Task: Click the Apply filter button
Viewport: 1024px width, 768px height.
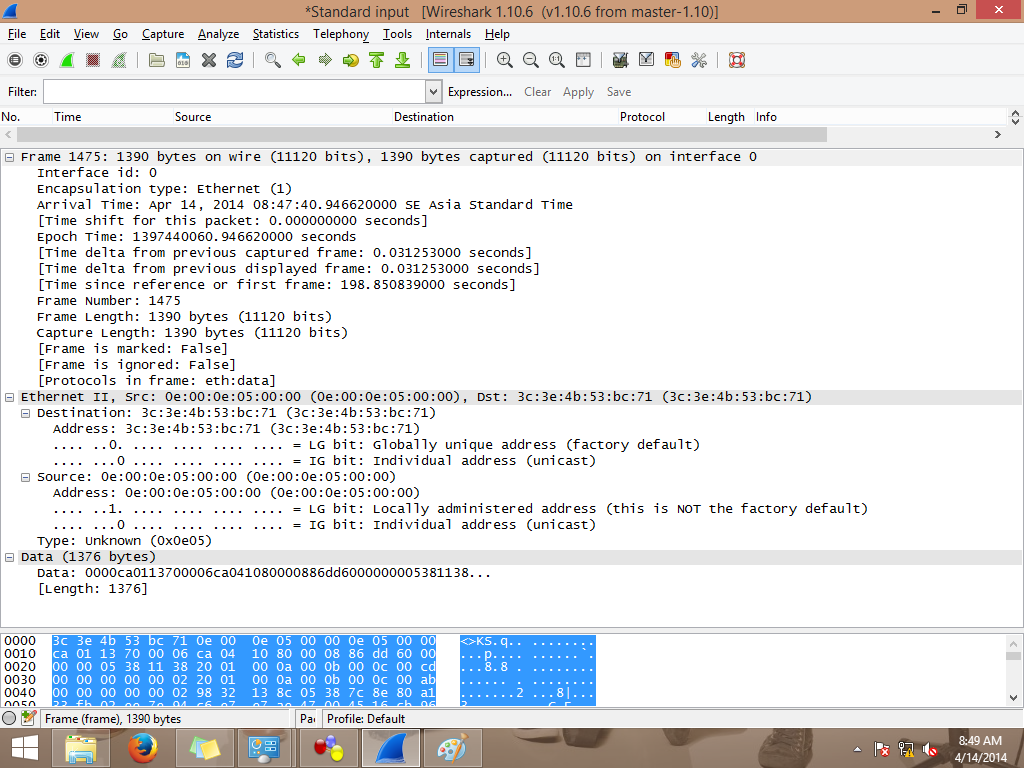Action: (579, 92)
